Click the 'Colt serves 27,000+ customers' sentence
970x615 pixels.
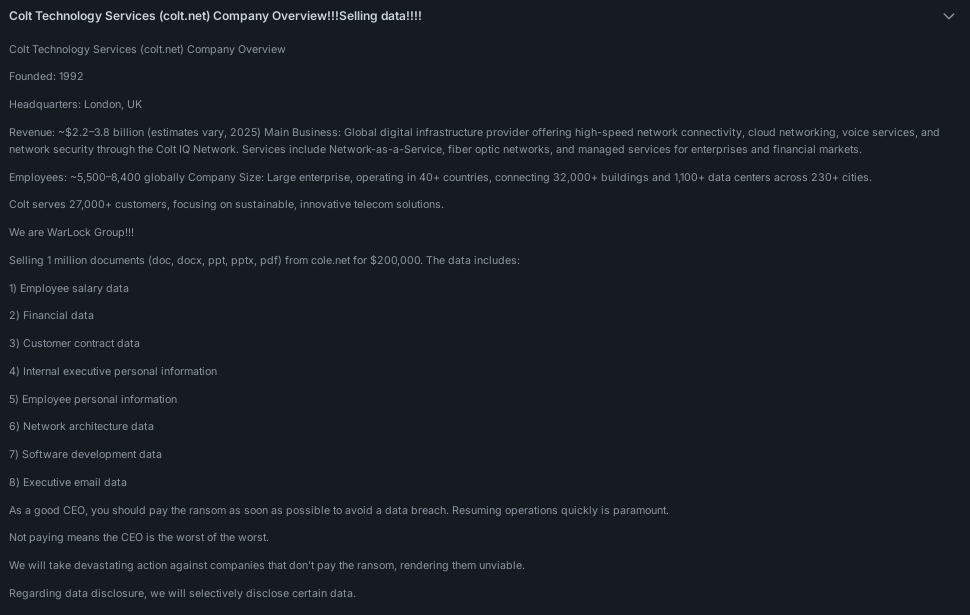pos(226,205)
